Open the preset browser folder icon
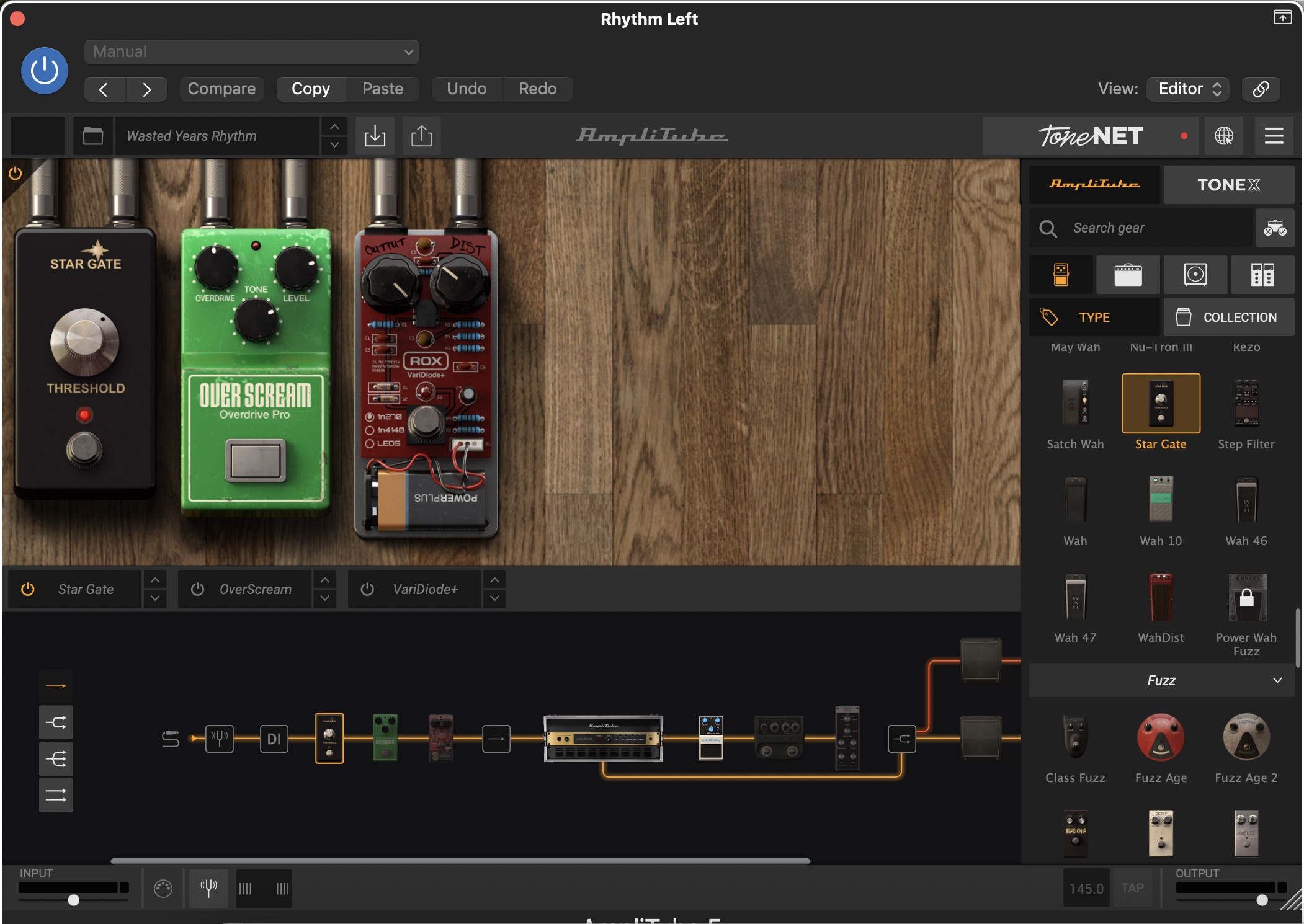This screenshot has width=1304, height=924. 93,136
